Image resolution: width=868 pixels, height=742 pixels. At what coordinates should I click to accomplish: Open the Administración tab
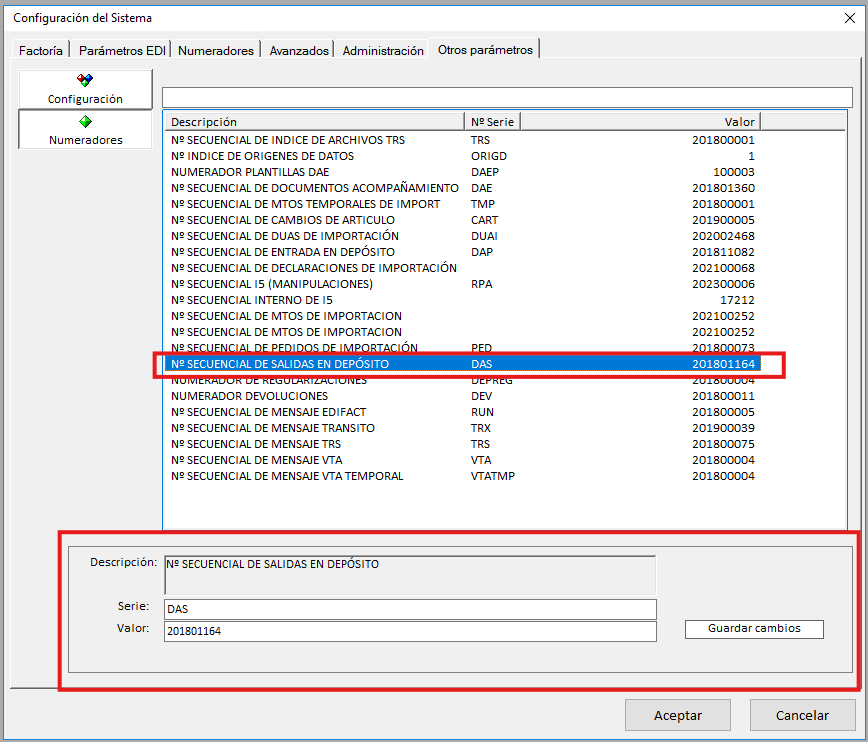pos(383,50)
